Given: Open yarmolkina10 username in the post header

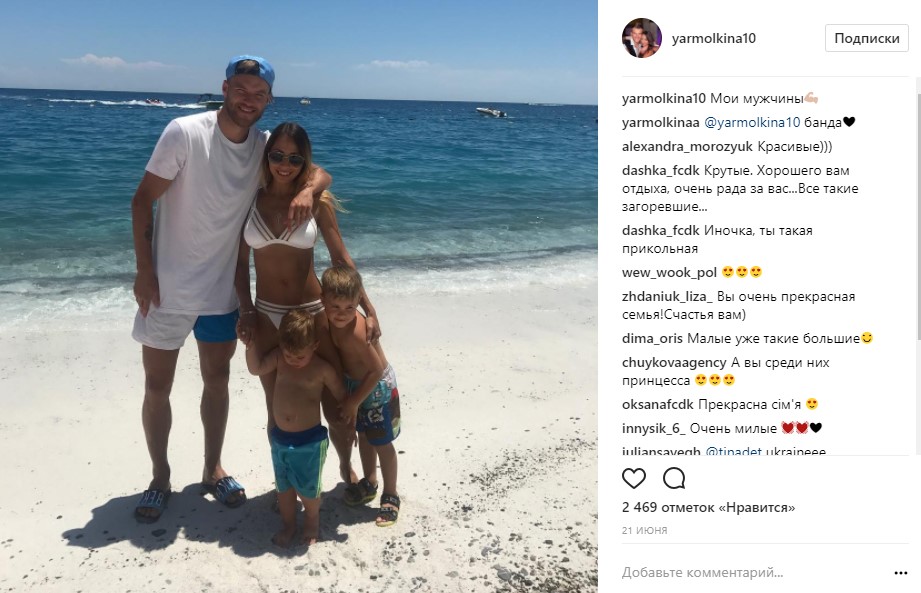Looking at the screenshot, I should pyautogui.click(x=714, y=38).
